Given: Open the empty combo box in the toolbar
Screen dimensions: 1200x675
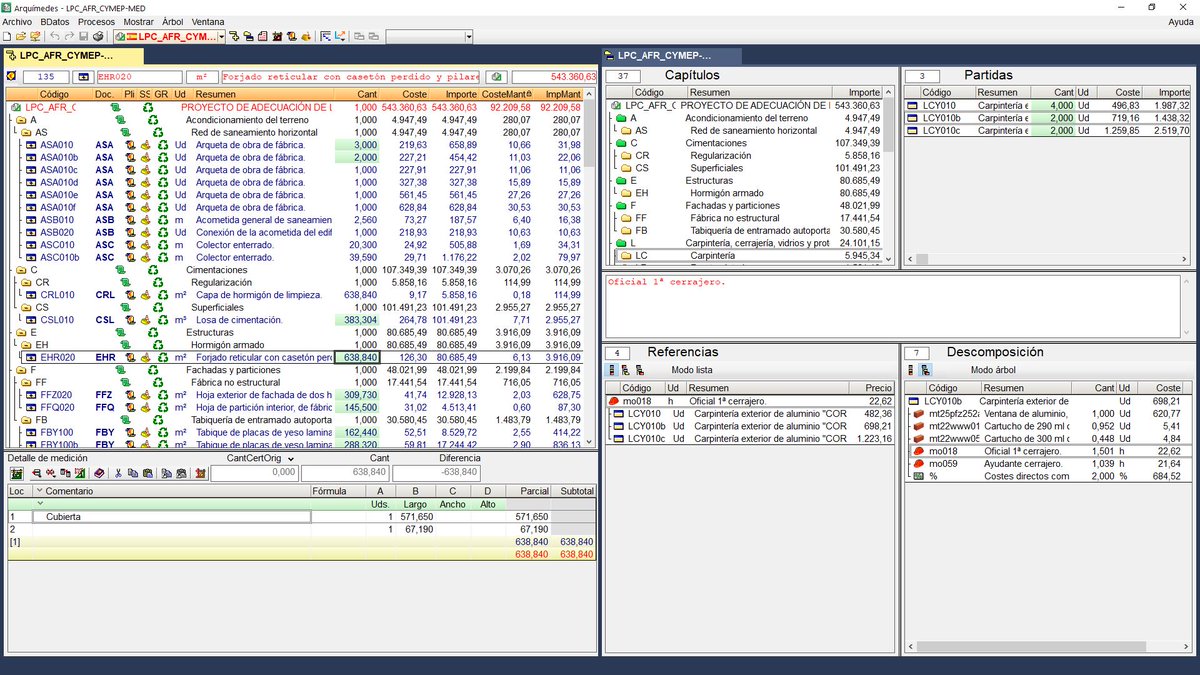Looking at the screenshot, I should click(430, 37).
